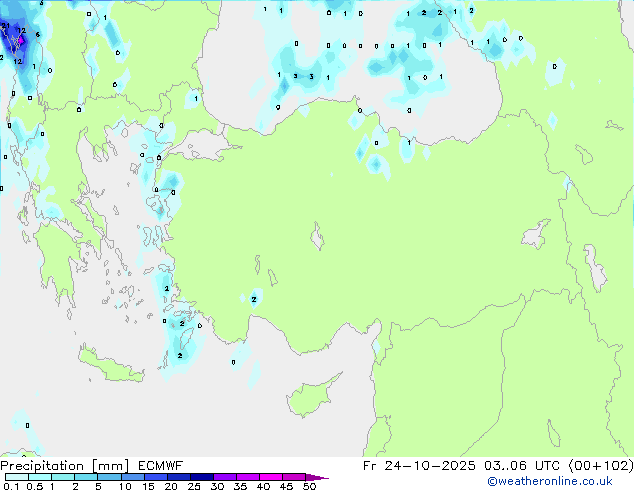The image size is (634, 490).
Task: Select the 25–30 mm dark navy swatch
Action: 202,477
